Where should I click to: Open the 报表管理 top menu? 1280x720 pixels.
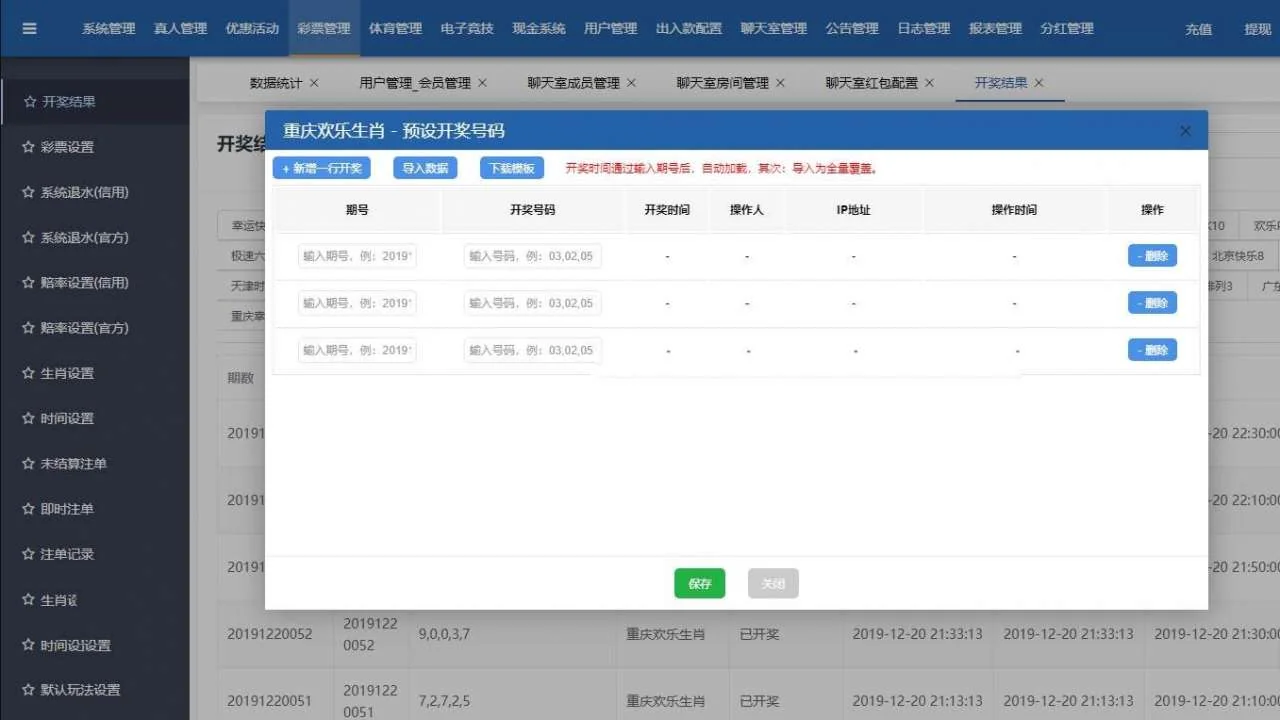click(995, 29)
